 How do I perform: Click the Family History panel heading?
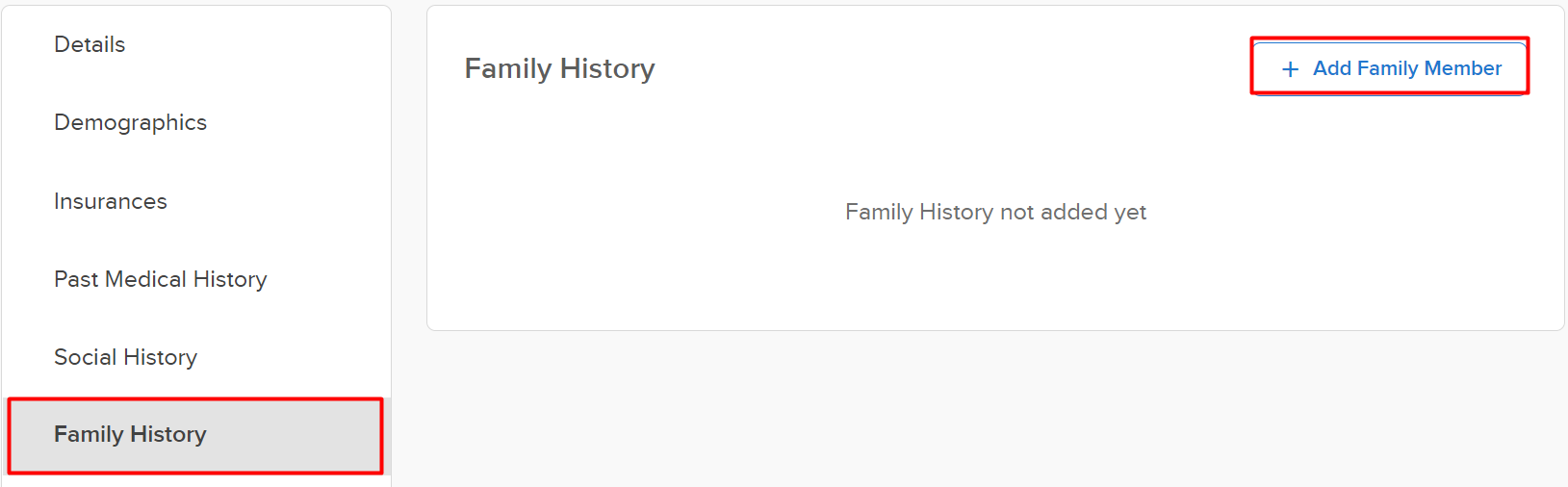(x=559, y=68)
